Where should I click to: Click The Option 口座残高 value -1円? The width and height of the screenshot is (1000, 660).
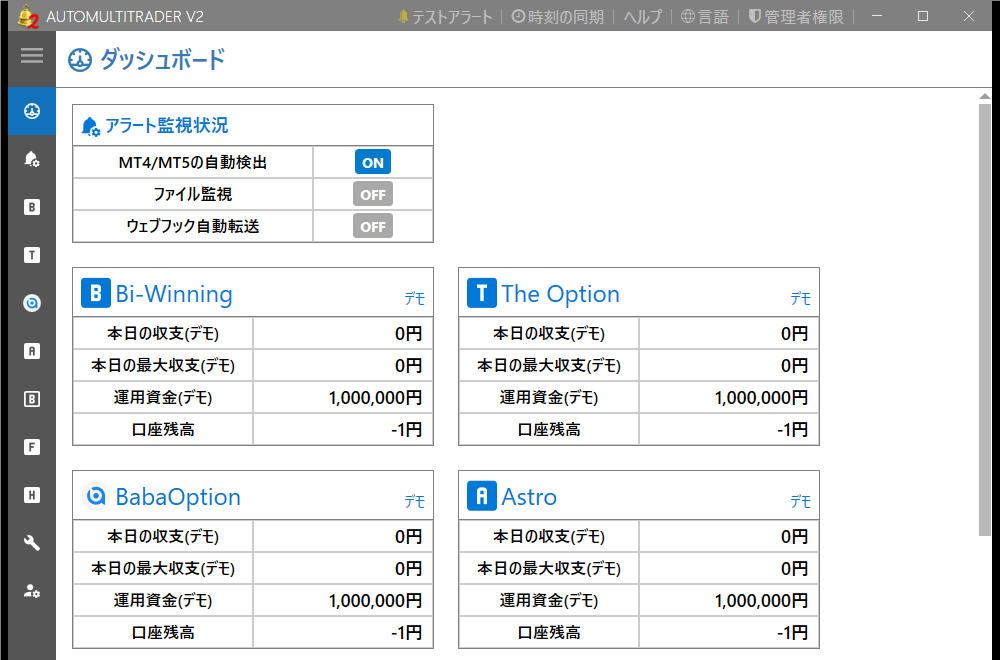[792, 430]
